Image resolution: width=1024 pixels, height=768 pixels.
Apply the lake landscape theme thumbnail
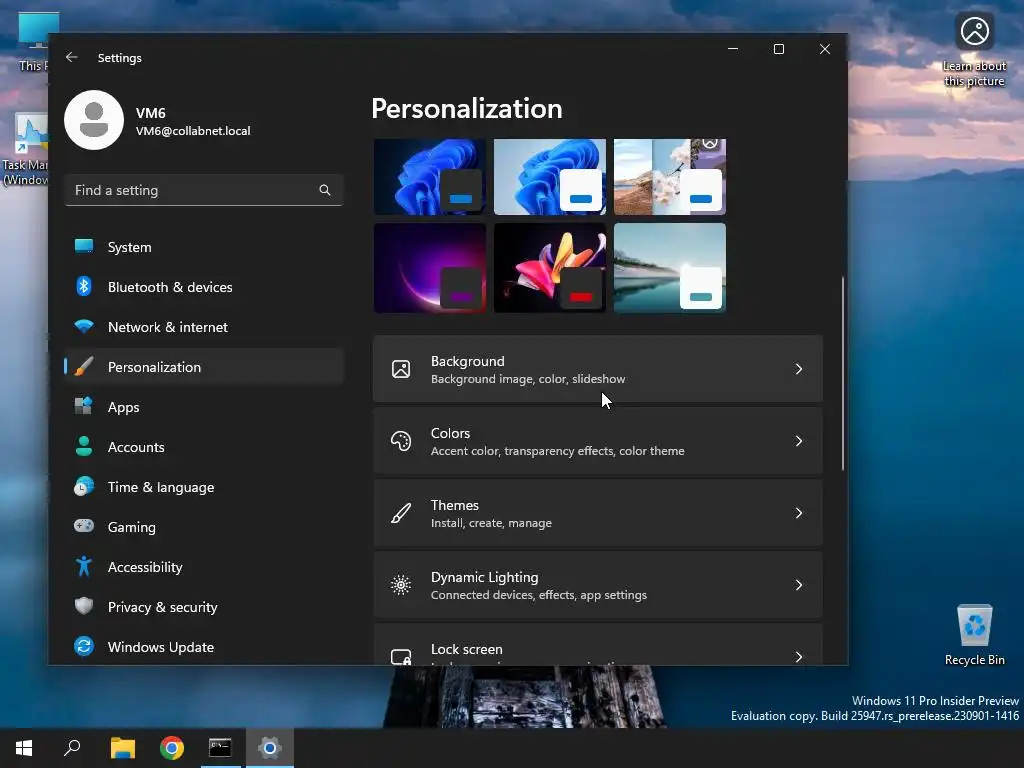[x=670, y=268]
